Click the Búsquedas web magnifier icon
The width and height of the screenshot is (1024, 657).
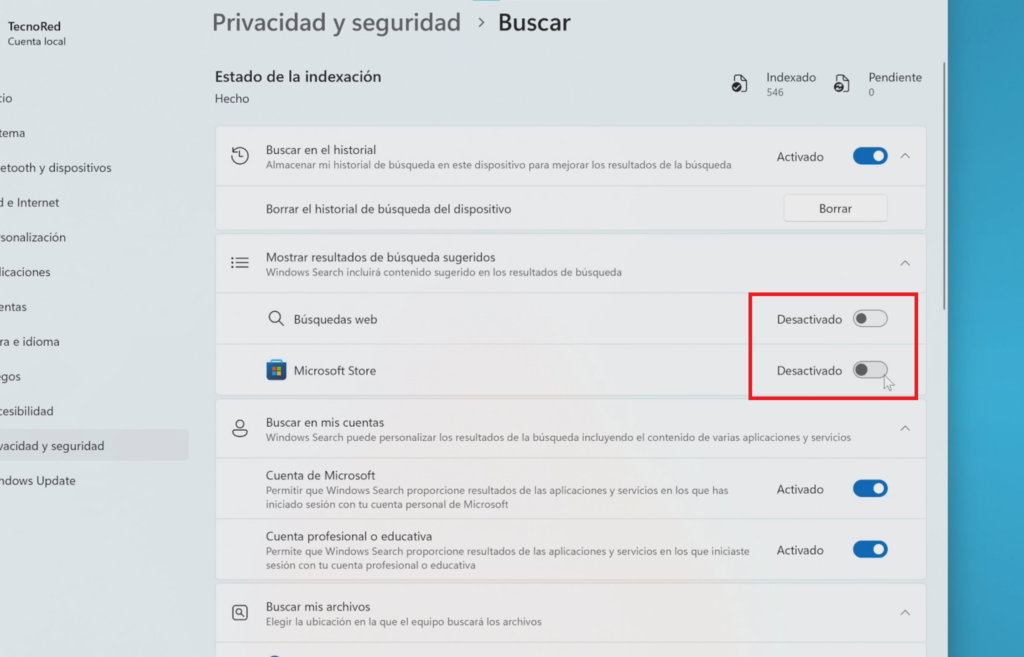pyautogui.click(x=276, y=319)
